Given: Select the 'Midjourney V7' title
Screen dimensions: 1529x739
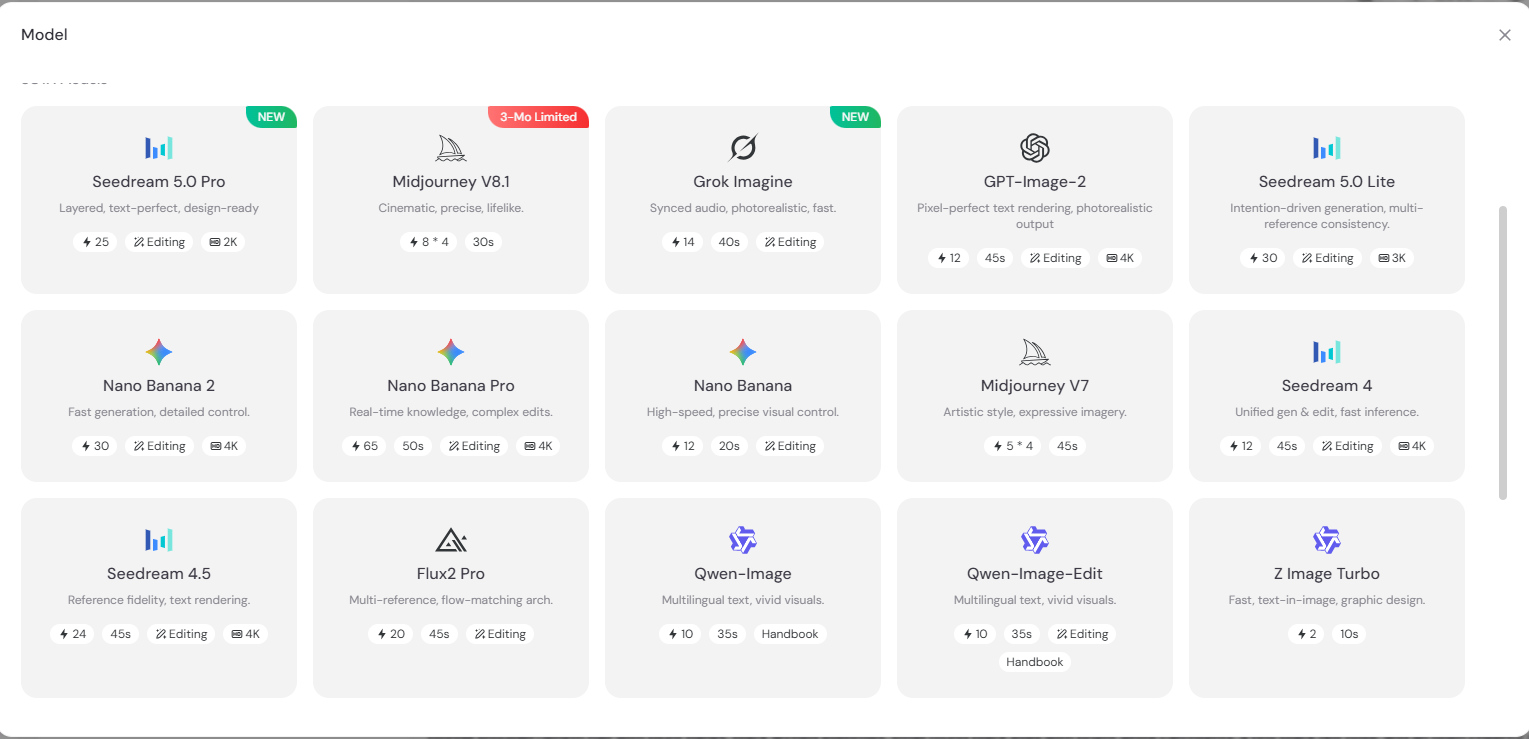Looking at the screenshot, I should coord(1035,386).
